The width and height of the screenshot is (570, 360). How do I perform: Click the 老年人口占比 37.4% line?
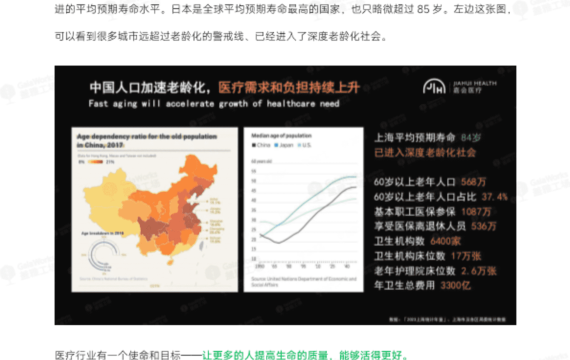coord(441,197)
